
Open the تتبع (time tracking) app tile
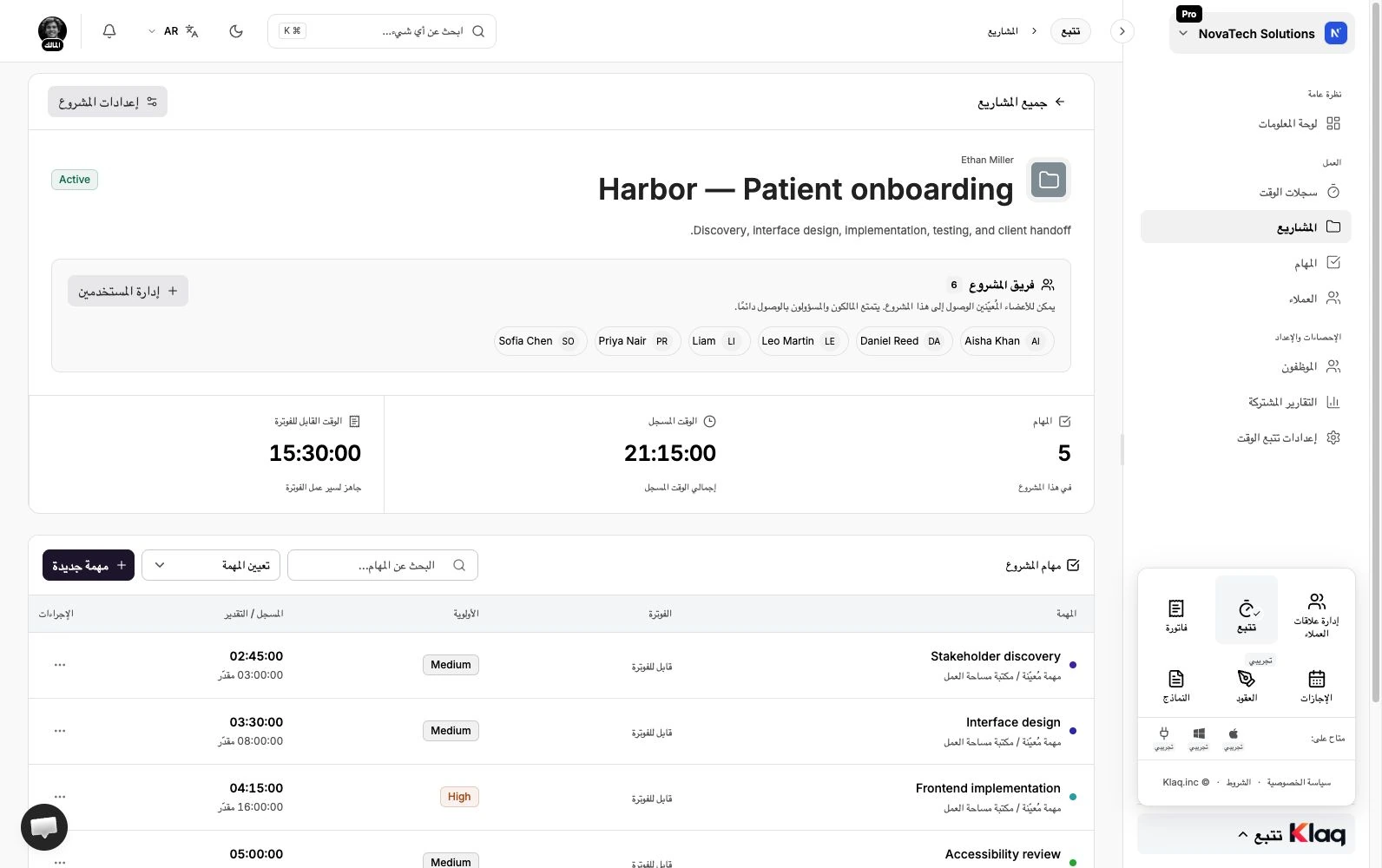pyautogui.click(x=1247, y=609)
